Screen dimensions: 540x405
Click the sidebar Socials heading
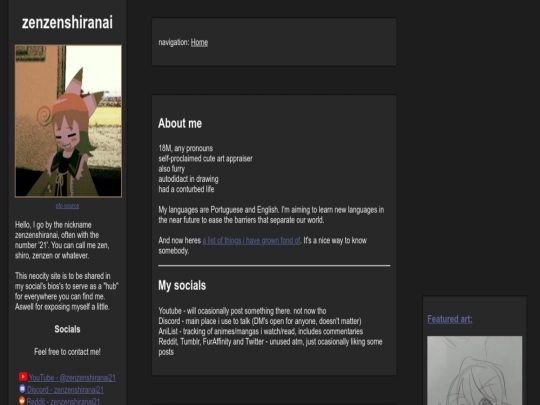(68, 329)
